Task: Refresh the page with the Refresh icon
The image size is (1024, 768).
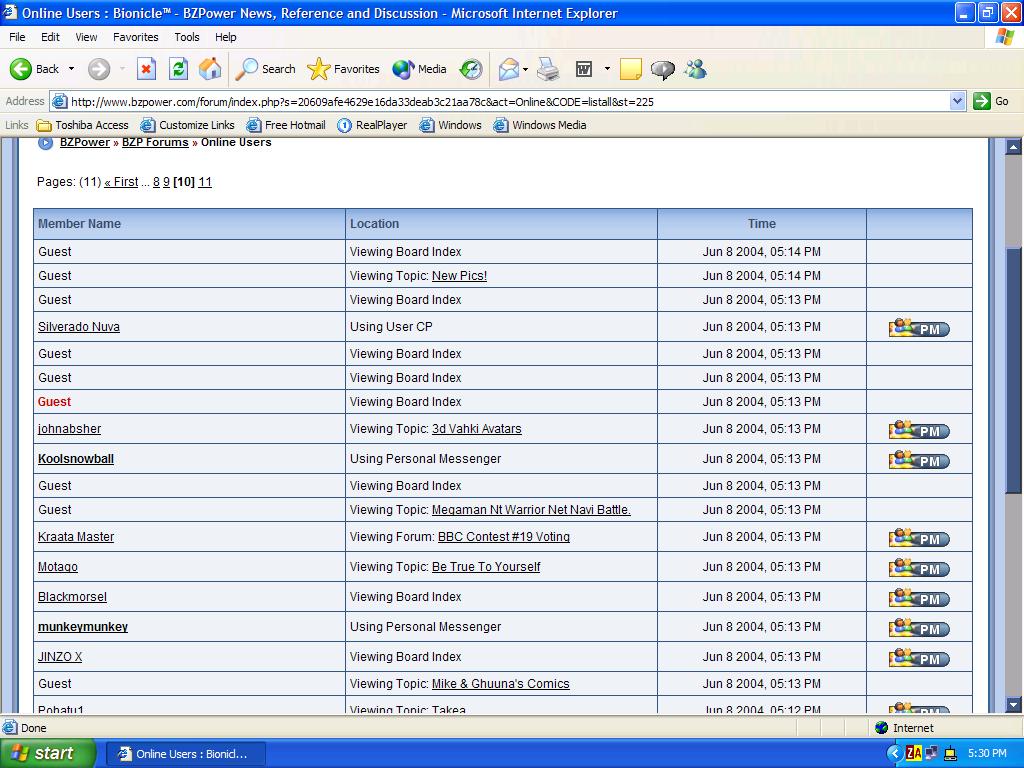Action: coord(178,69)
